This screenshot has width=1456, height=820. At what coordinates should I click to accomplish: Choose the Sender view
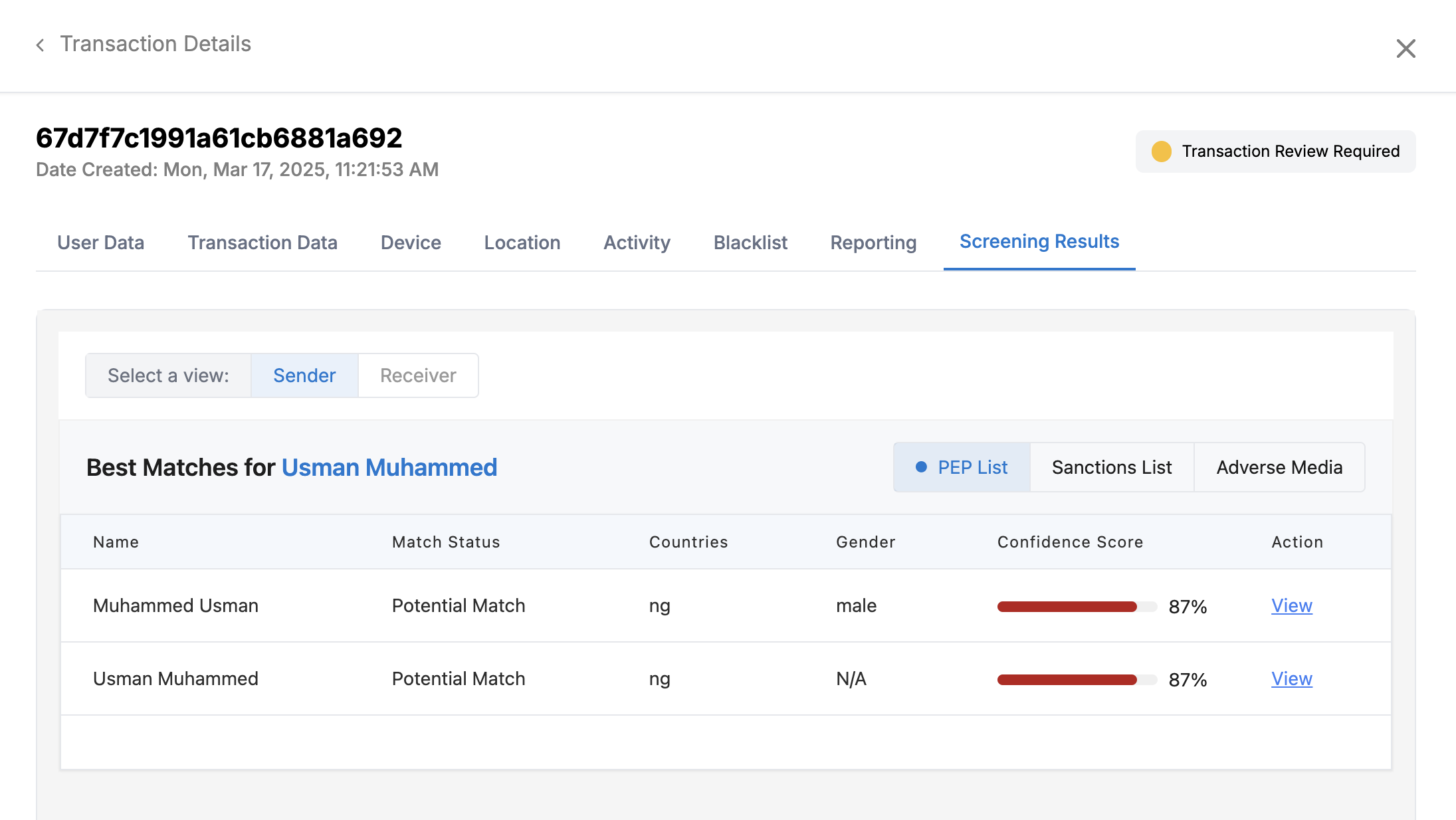tap(304, 375)
